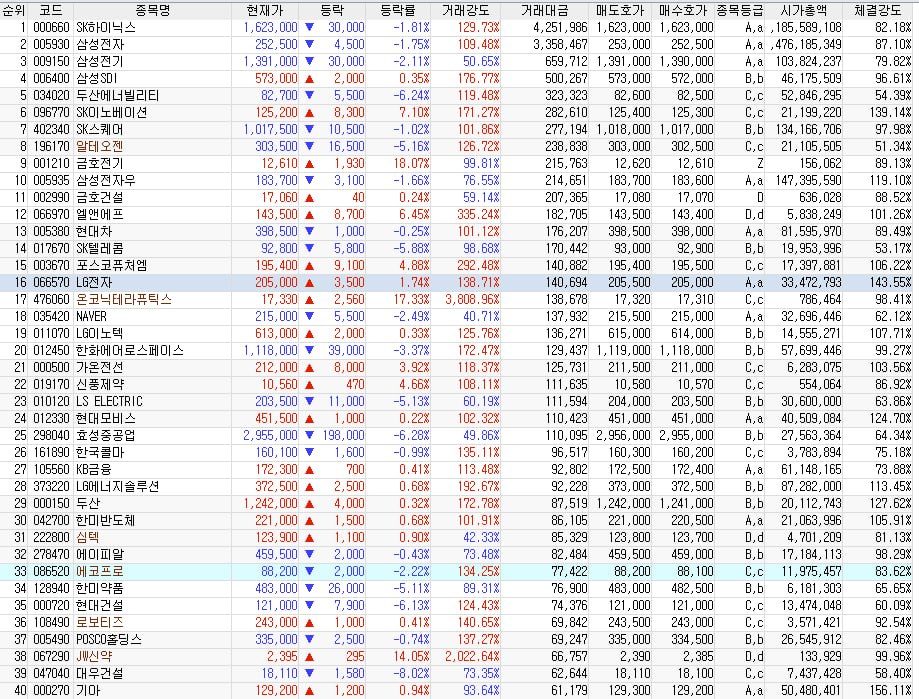Select the 신풍제약 row name

click(x=100, y=384)
